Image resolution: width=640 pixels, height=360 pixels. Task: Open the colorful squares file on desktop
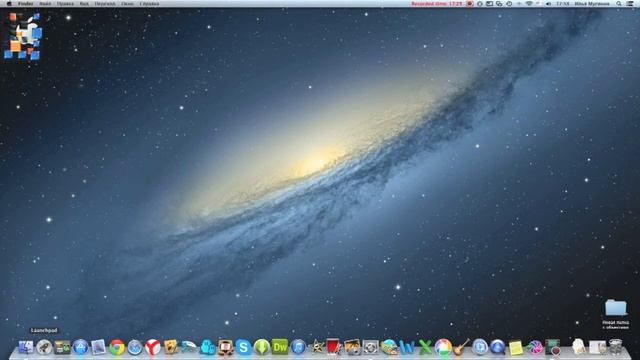click(22, 36)
